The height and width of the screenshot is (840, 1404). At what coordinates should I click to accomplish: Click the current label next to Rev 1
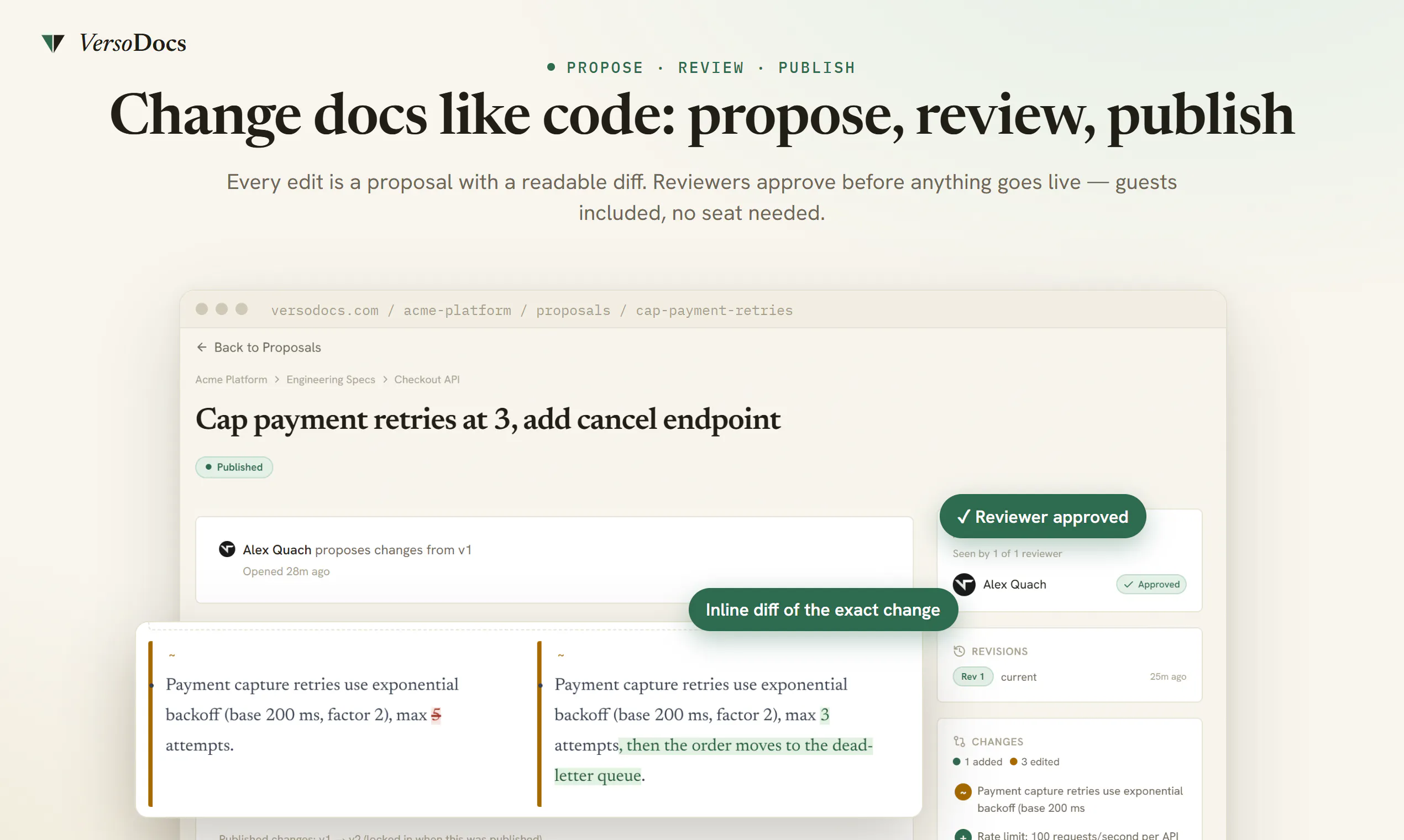point(1019,677)
